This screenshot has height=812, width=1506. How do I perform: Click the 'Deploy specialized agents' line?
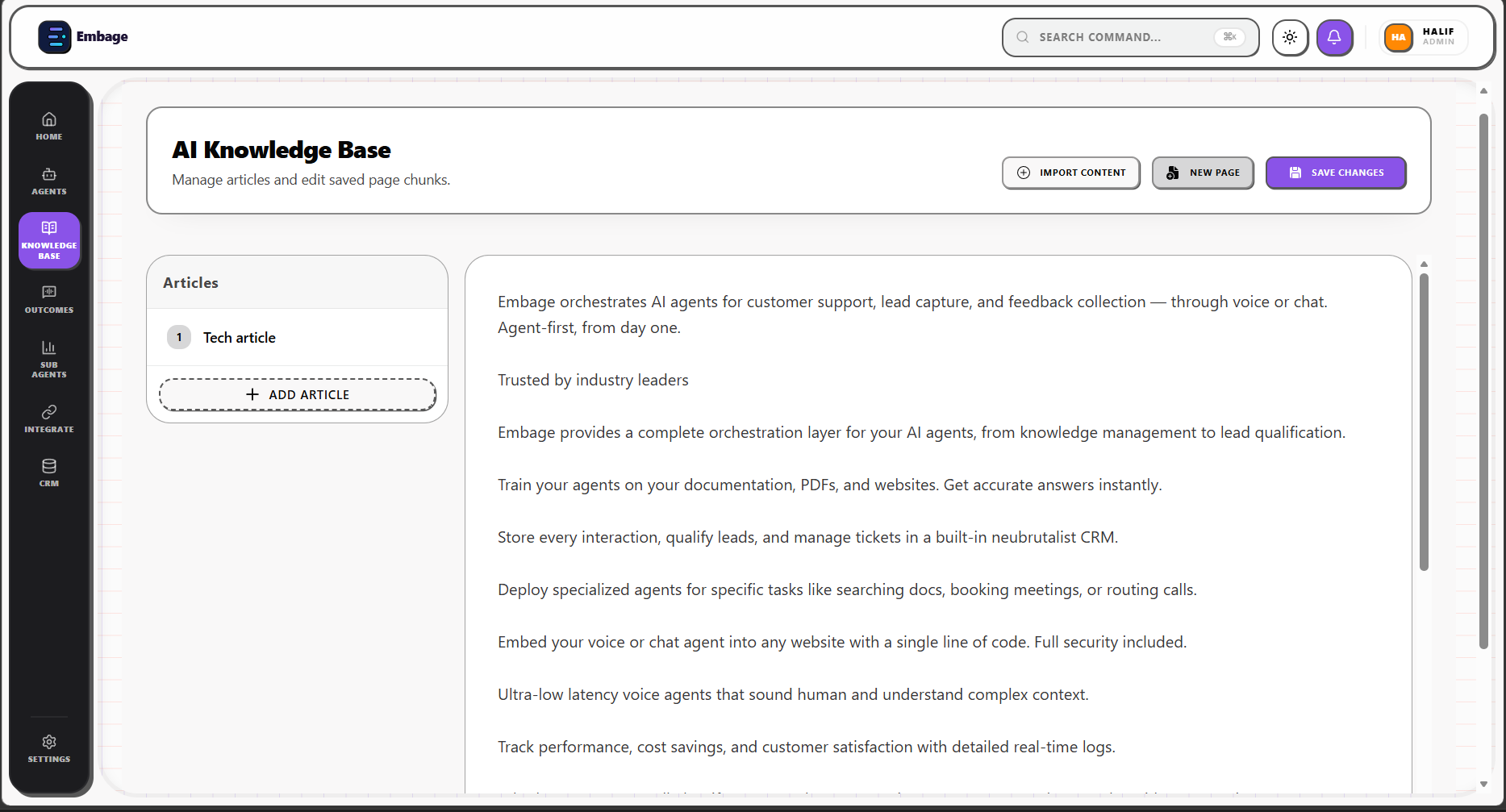click(847, 589)
